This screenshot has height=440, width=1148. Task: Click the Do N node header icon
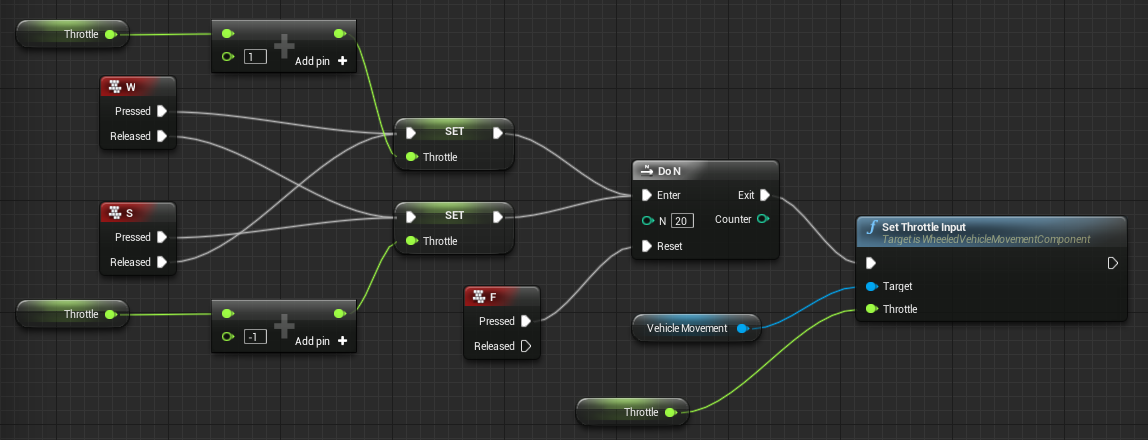point(646,171)
